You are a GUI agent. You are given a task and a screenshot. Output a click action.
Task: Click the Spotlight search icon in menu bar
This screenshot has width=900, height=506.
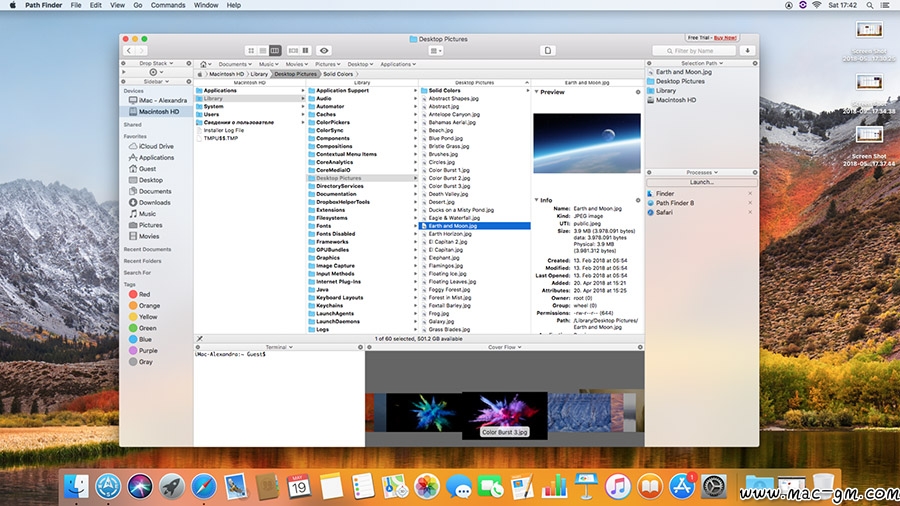pos(870,5)
